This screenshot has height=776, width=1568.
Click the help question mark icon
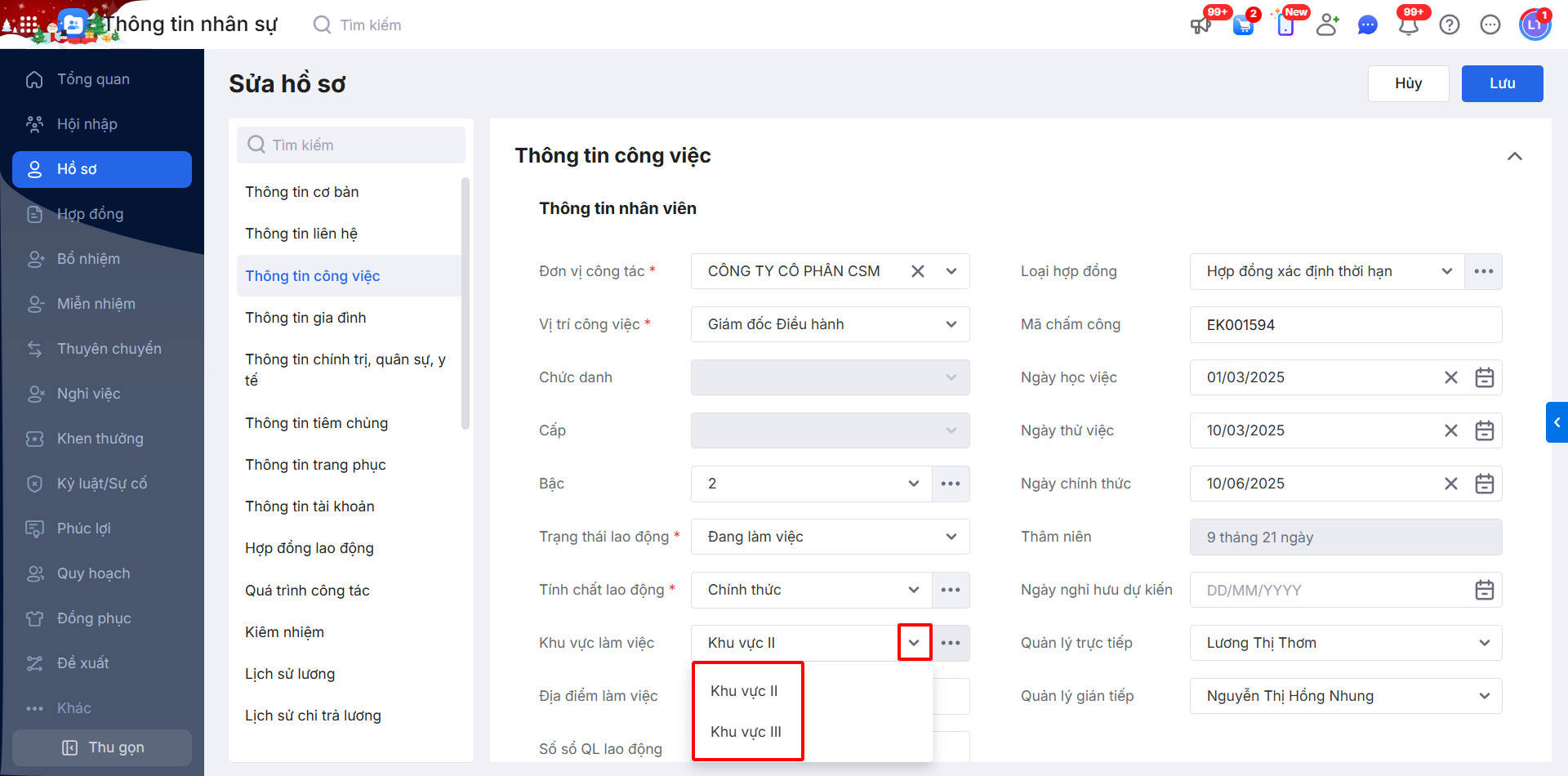(x=1450, y=25)
